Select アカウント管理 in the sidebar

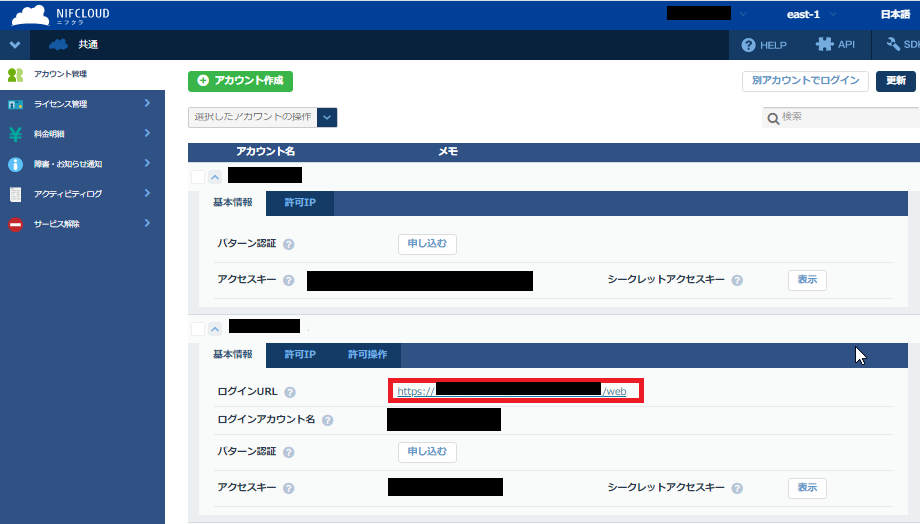(82, 75)
